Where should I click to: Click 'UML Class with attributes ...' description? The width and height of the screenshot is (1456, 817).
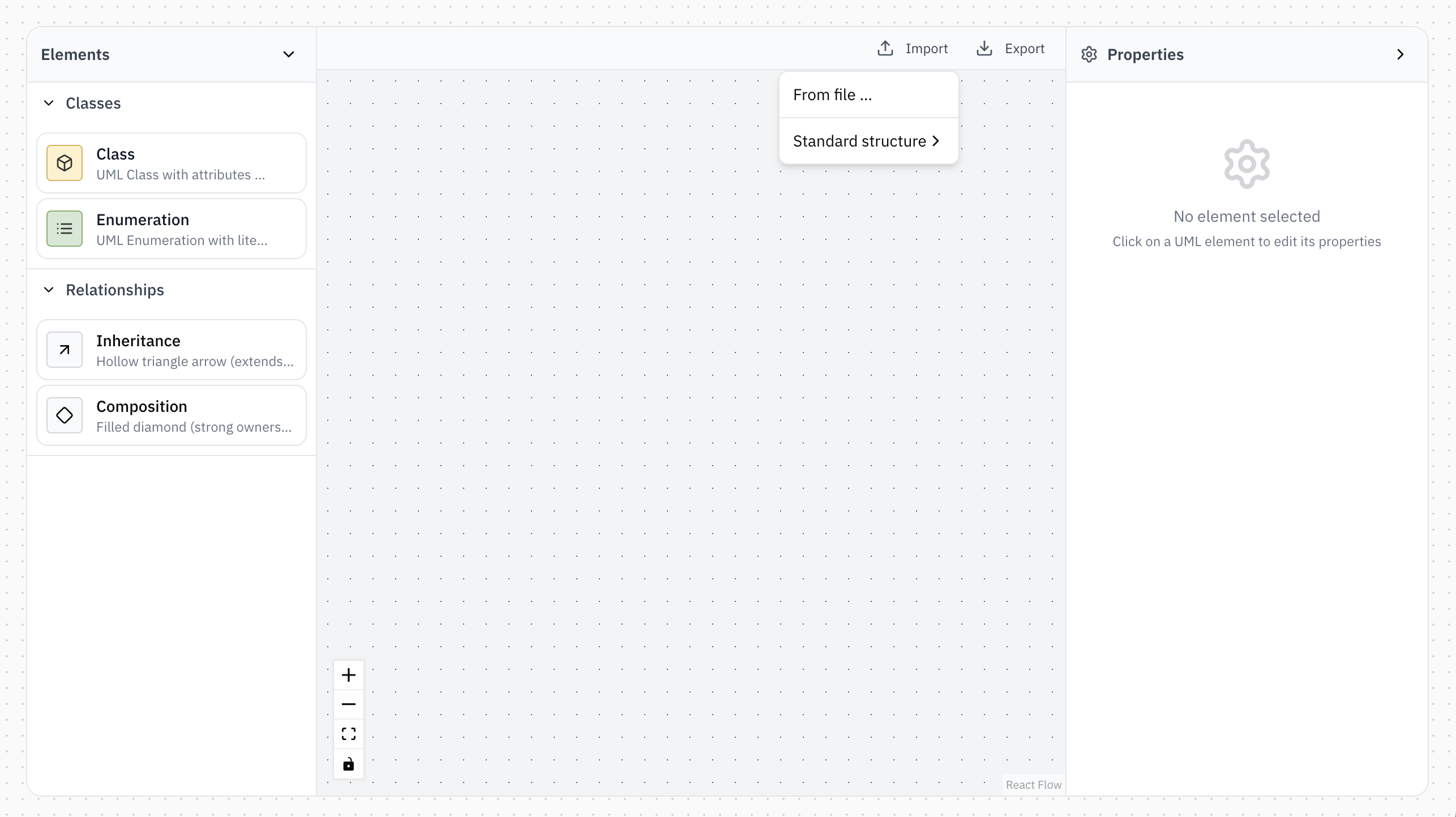(181, 175)
